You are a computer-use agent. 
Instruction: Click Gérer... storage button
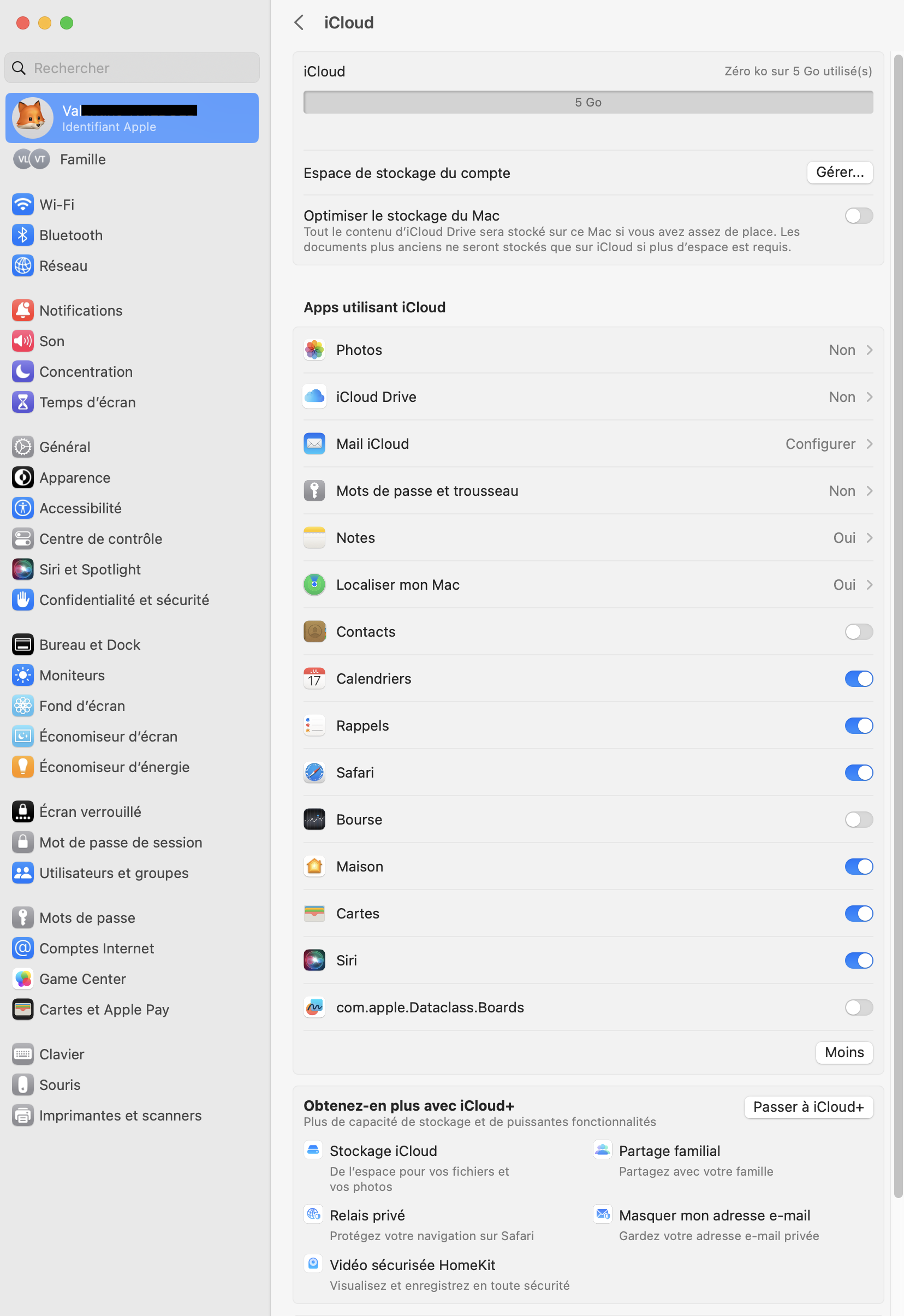click(840, 172)
